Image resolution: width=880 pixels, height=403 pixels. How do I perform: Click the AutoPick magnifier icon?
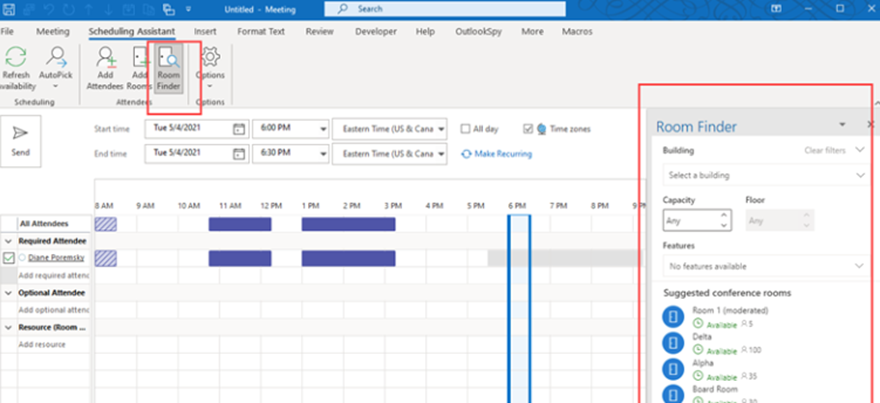point(56,57)
